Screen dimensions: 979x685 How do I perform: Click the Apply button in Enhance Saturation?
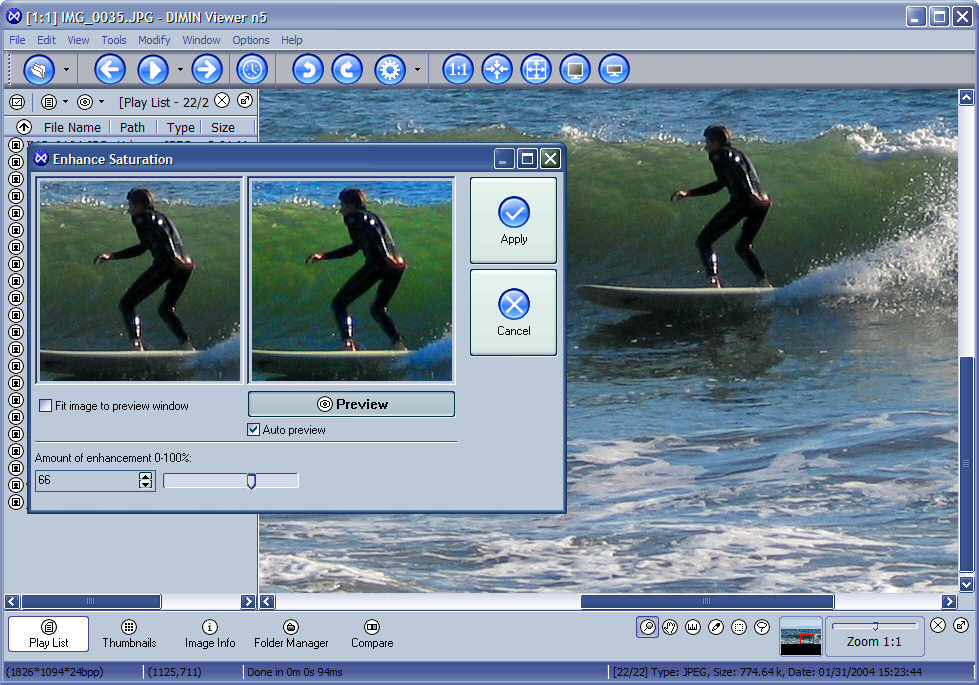[x=513, y=220]
